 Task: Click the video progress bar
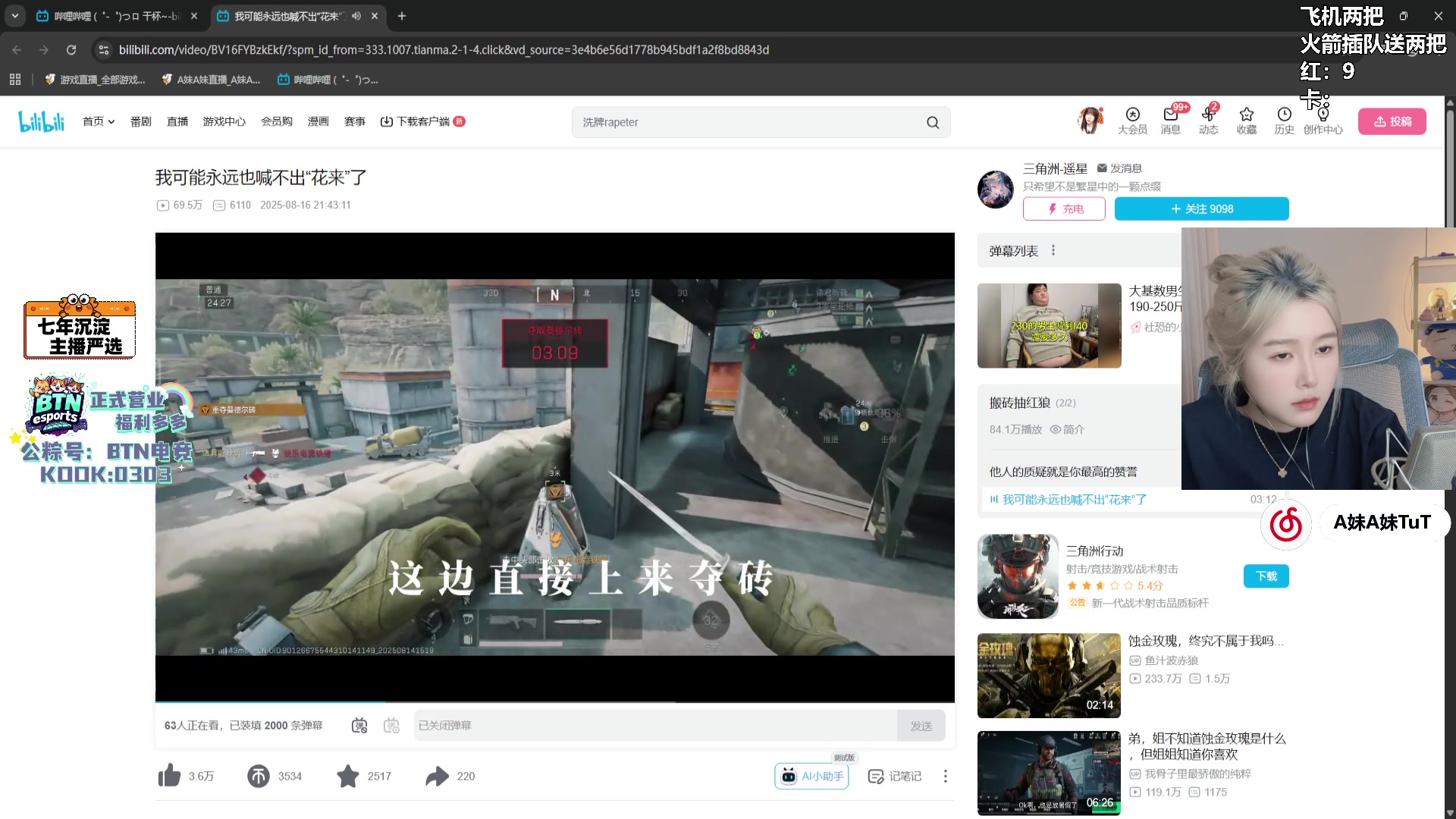coord(554,702)
